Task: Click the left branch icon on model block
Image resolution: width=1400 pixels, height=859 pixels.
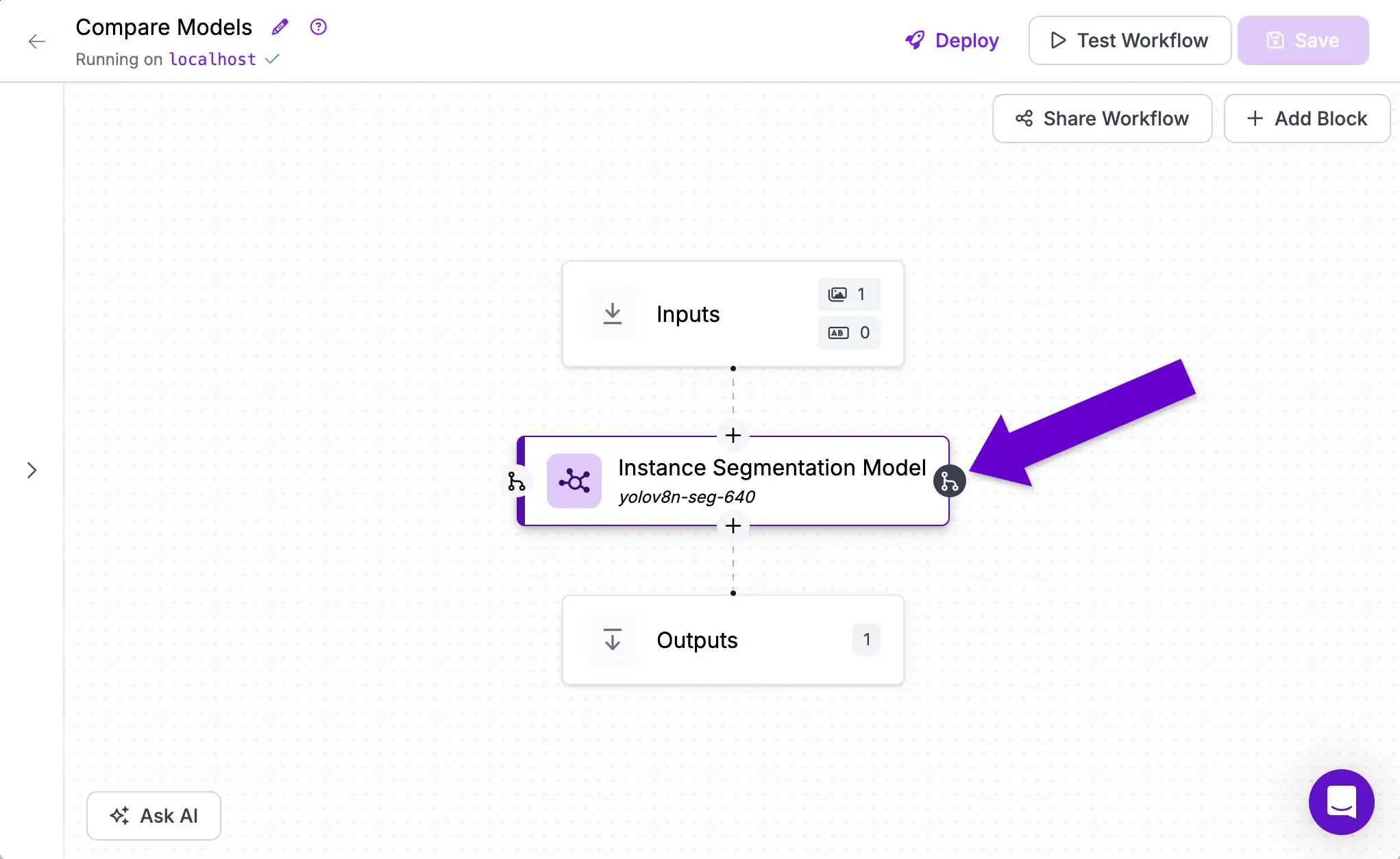Action: 516,482
